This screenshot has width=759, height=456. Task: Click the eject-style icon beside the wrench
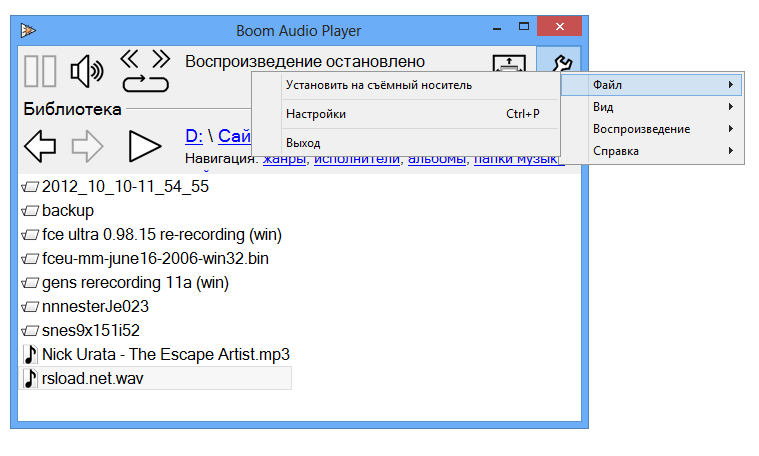[x=509, y=63]
